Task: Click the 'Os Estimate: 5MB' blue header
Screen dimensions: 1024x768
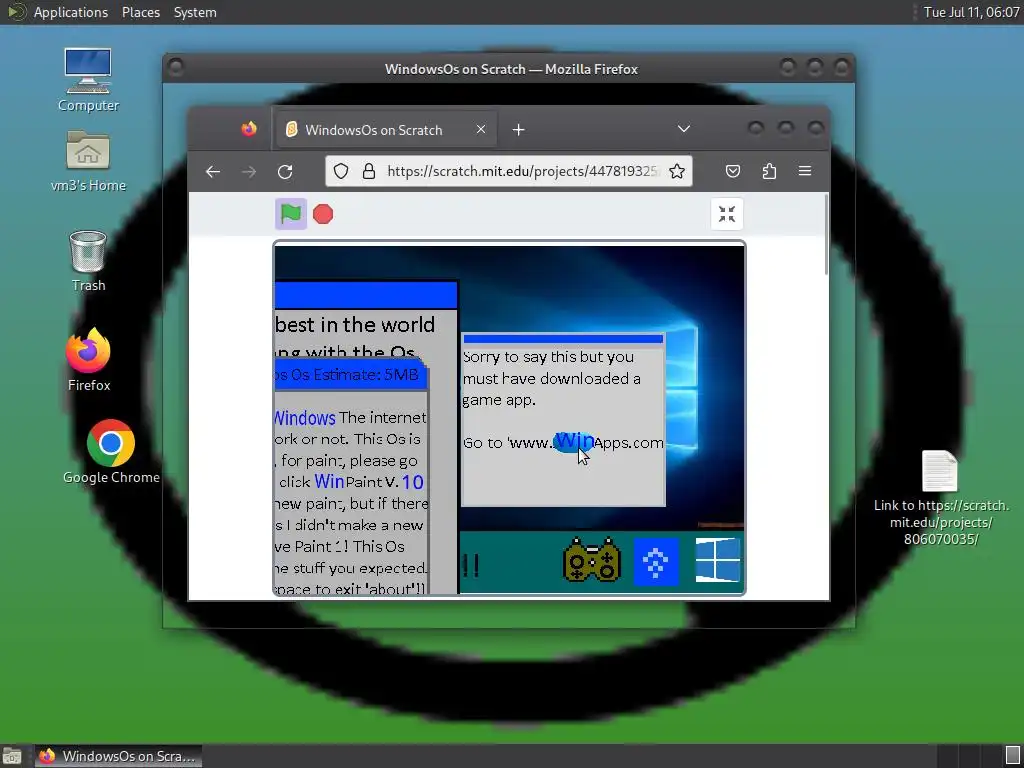Action: [350, 375]
